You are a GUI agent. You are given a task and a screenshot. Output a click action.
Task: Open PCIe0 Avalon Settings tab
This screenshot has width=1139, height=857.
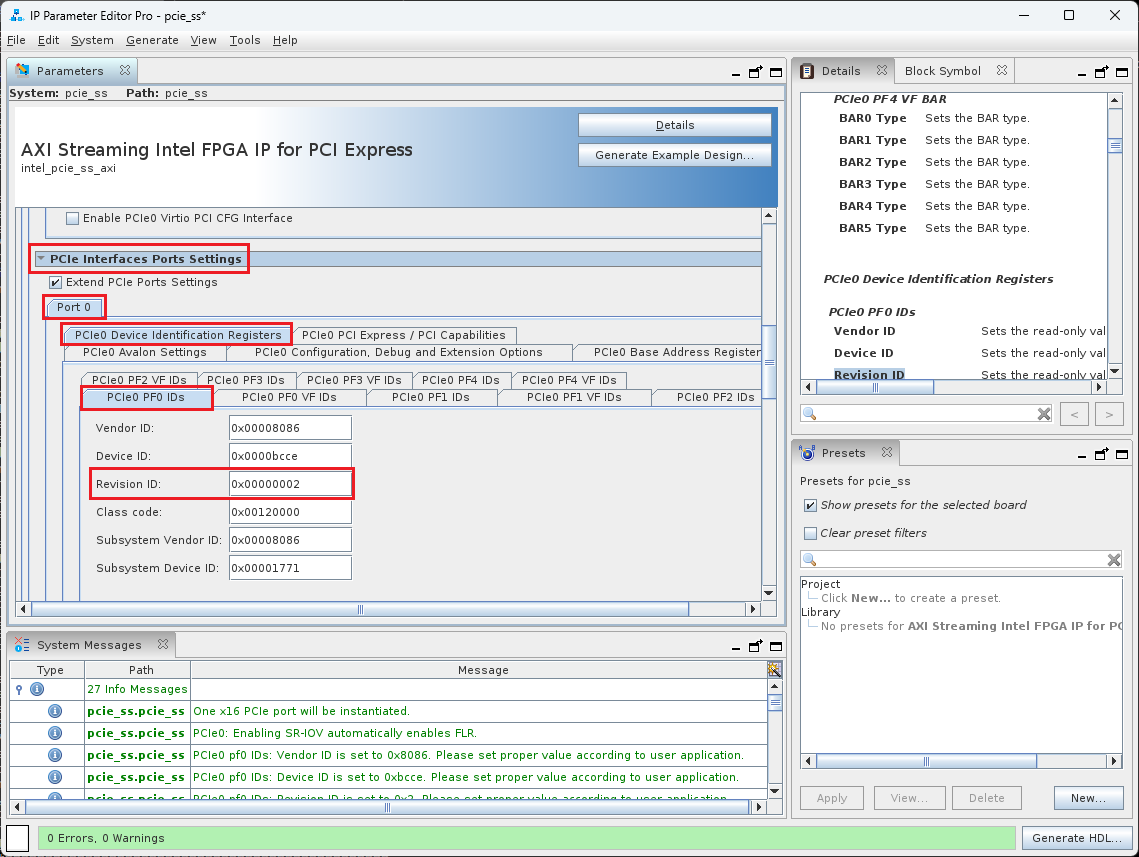(x=145, y=352)
